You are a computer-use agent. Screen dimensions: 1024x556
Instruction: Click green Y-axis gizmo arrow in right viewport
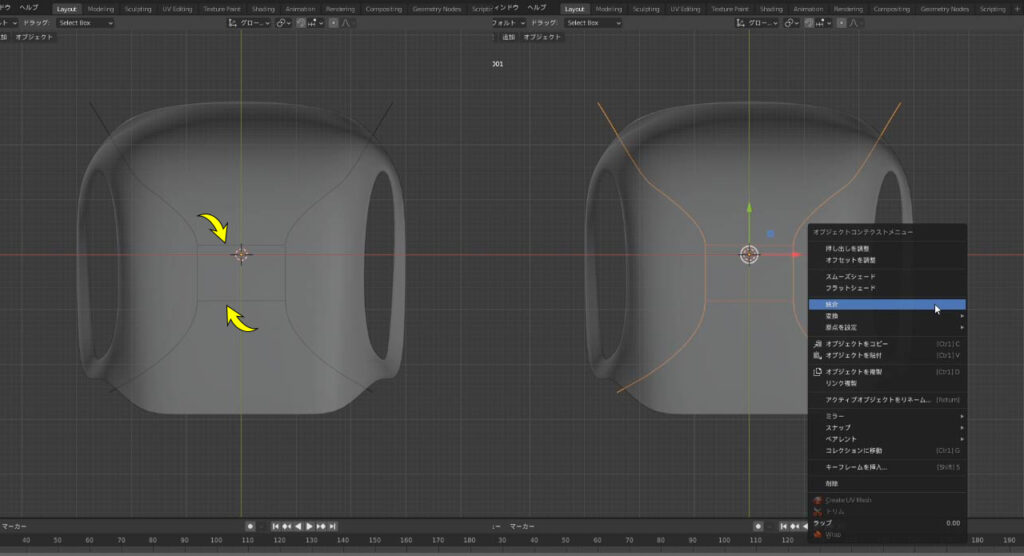749,208
